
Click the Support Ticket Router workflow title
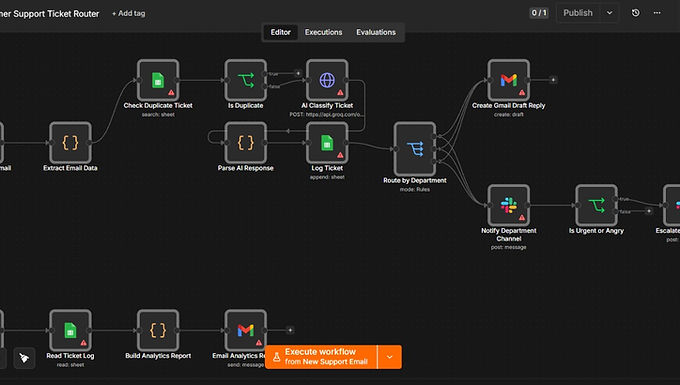click(49, 14)
